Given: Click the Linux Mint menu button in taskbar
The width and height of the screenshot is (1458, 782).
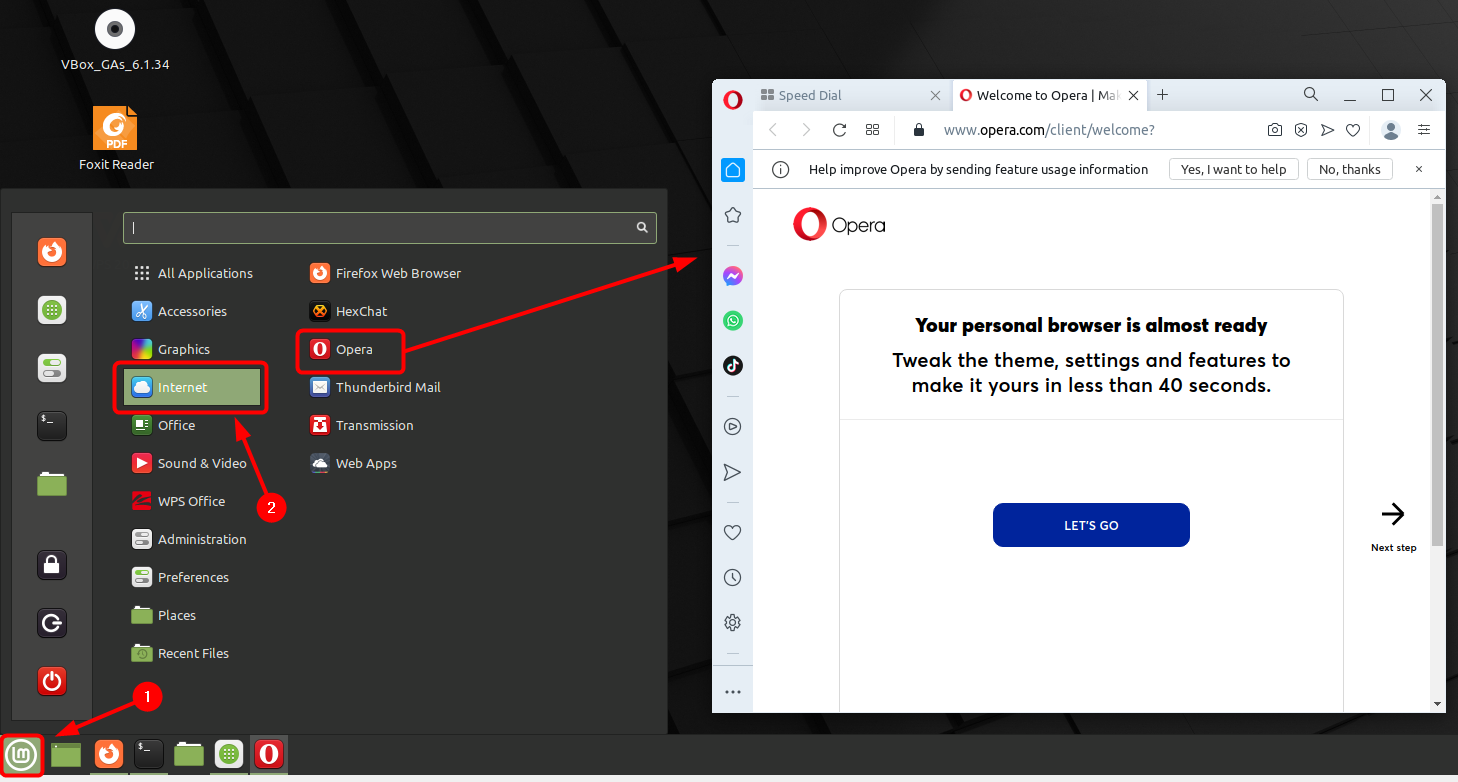Looking at the screenshot, I should (x=22, y=754).
